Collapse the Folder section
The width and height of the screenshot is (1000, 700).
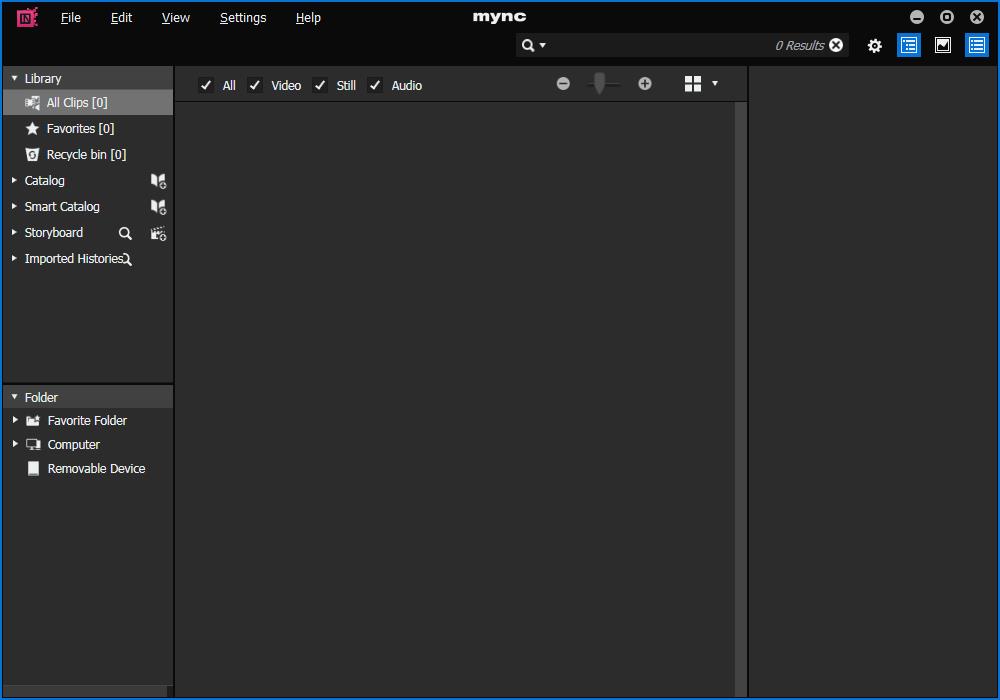tap(14, 397)
